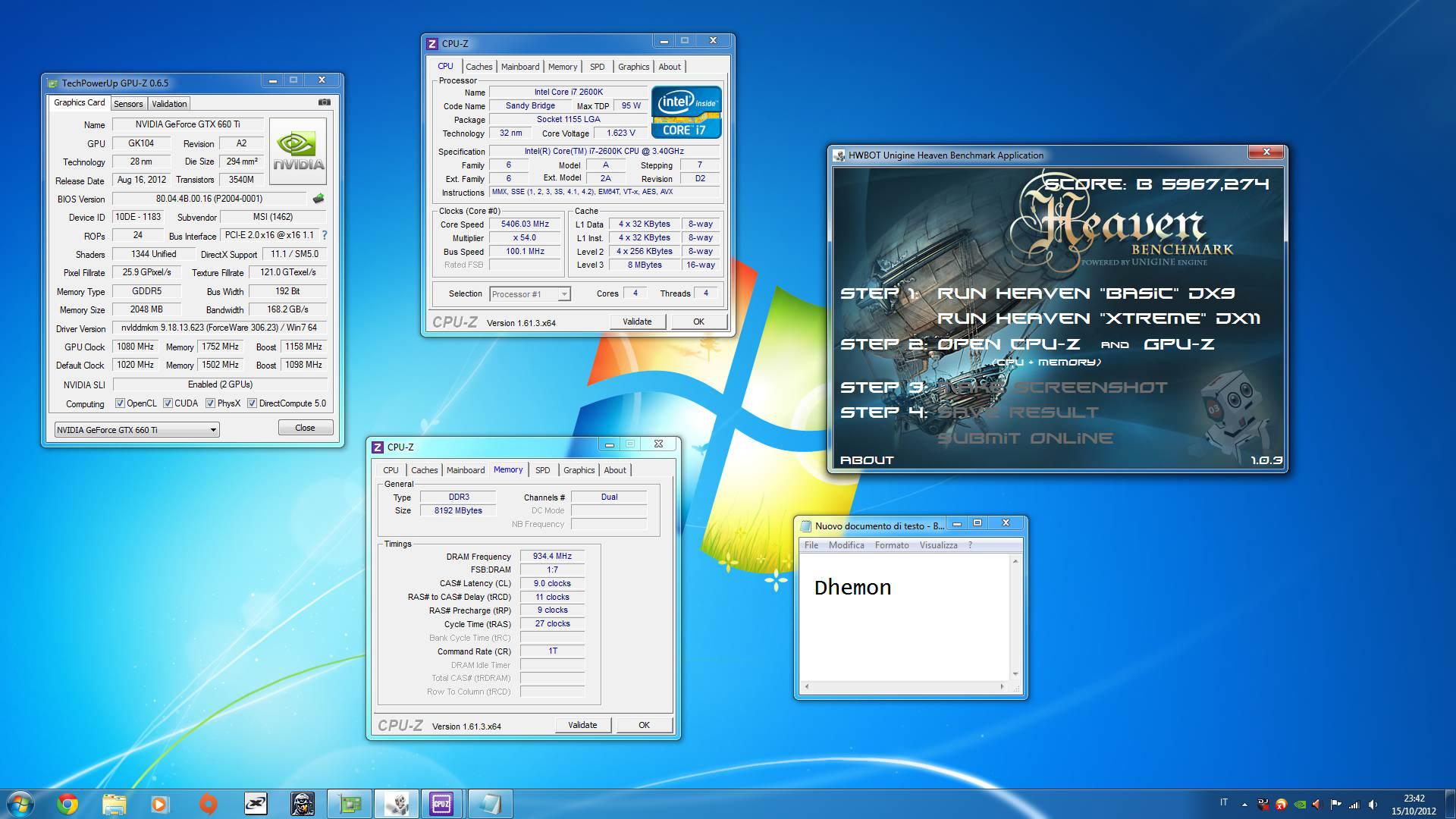
Task: Open the network signal tray icon
Action: (1354, 804)
